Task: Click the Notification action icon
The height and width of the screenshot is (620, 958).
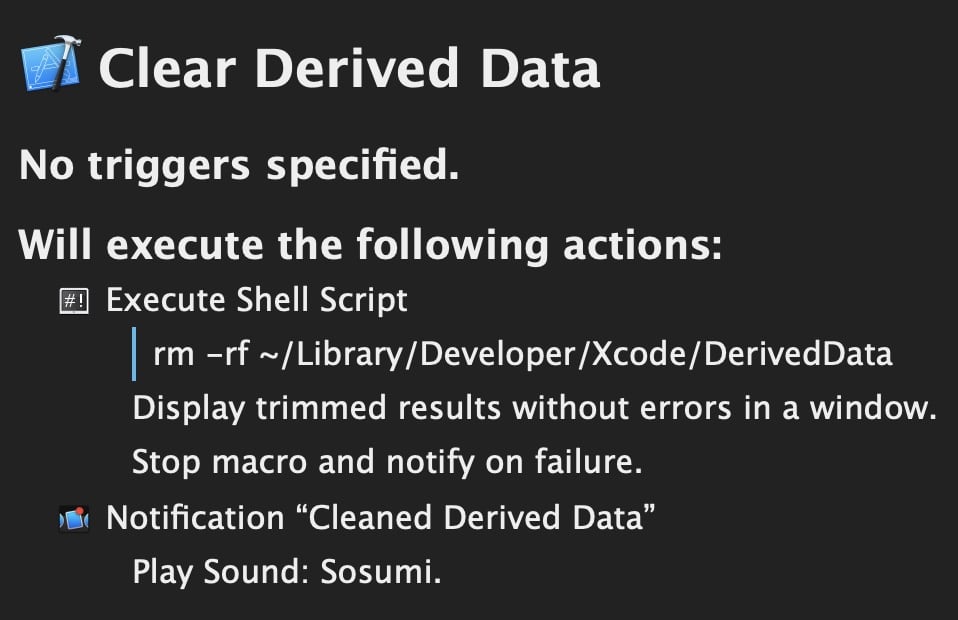Action: pos(74,518)
